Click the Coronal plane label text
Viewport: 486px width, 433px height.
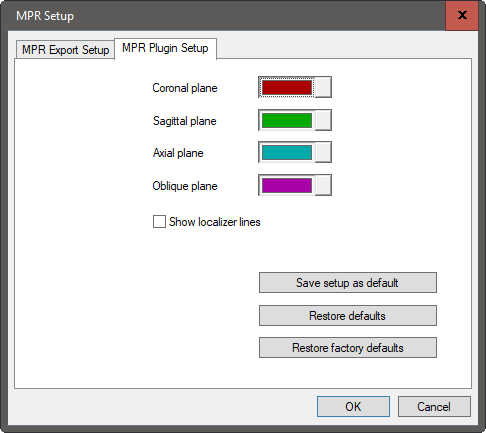click(x=185, y=88)
